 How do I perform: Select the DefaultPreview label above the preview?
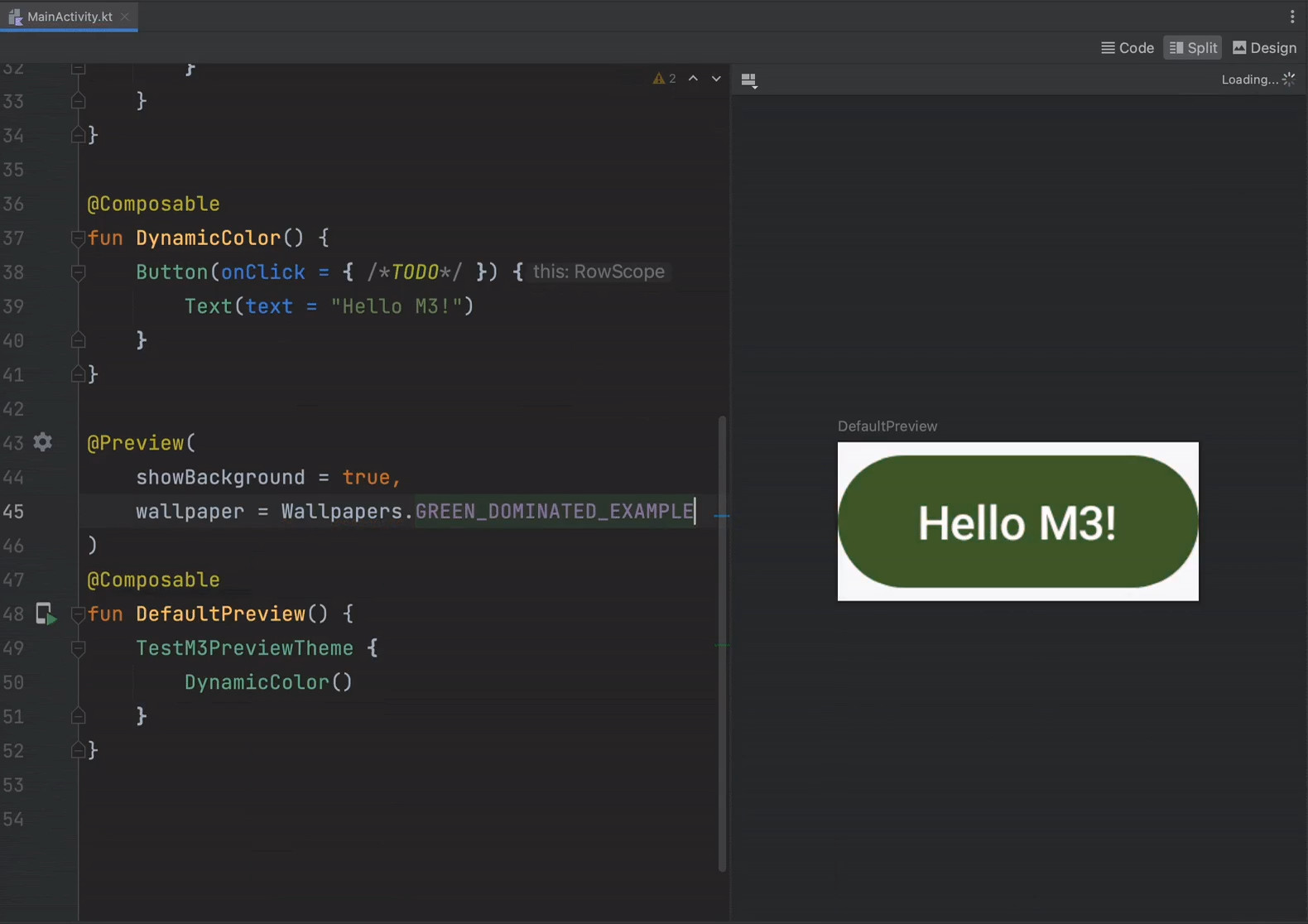pyautogui.click(x=887, y=426)
